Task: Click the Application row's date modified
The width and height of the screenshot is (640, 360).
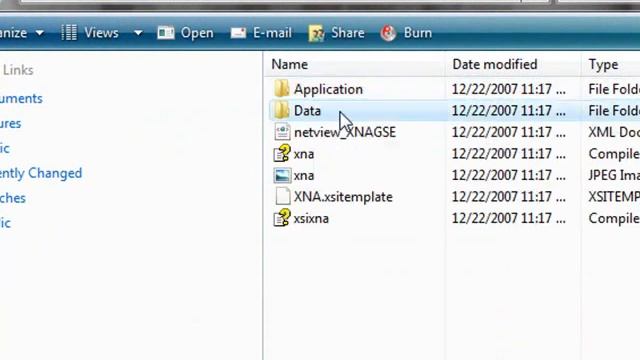Action: click(x=509, y=89)
